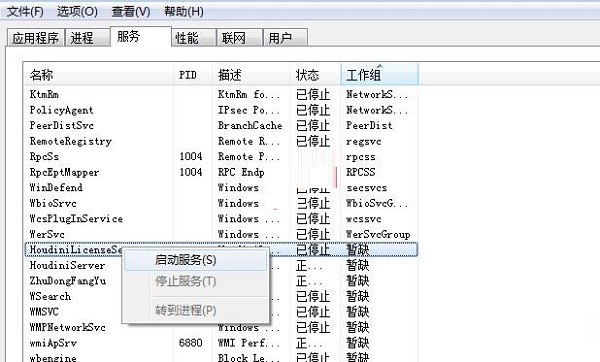
Task: Select the wbengine service row
Action: click(221, 357)
